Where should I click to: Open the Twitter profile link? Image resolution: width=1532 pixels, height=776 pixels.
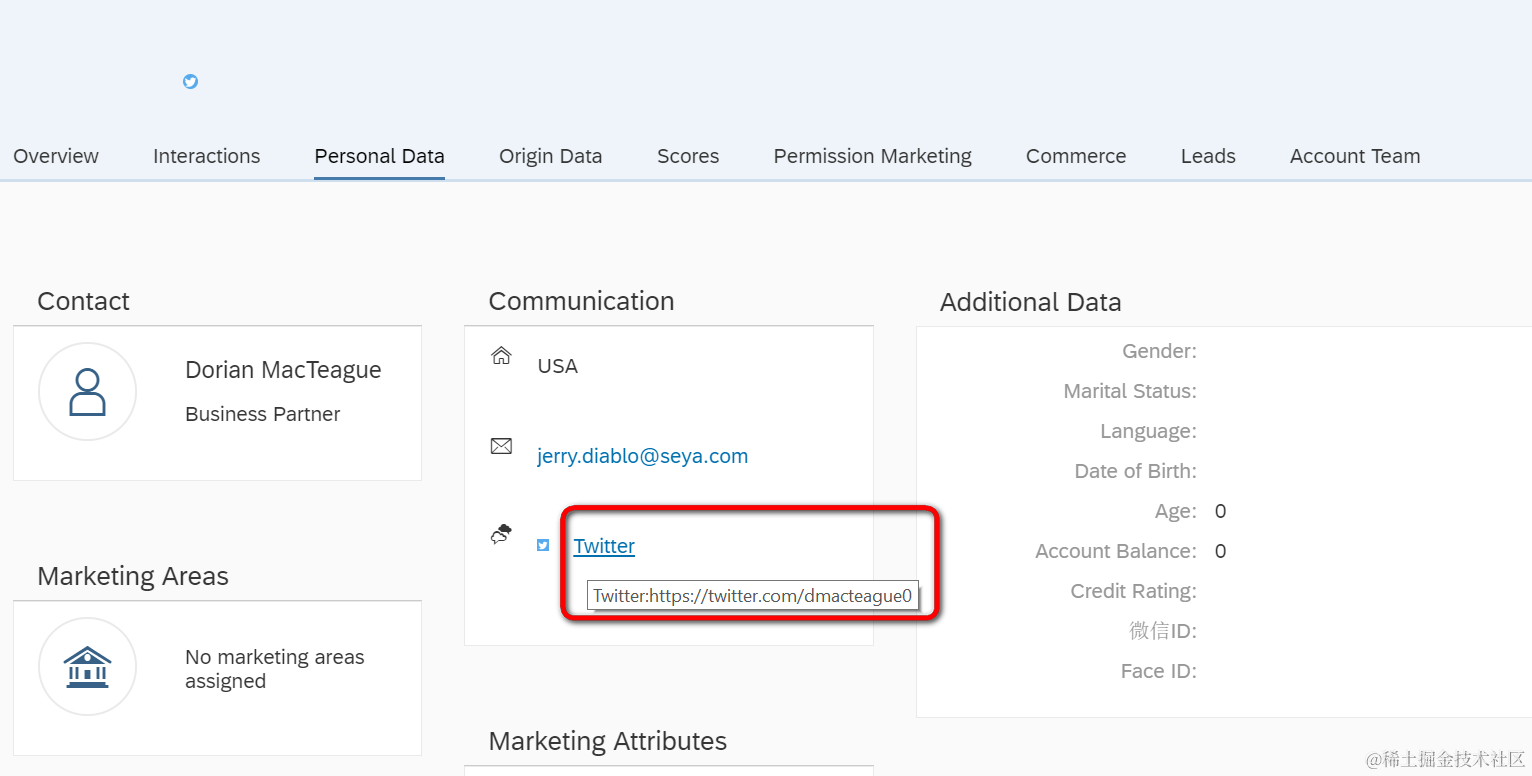click(604, 546)
